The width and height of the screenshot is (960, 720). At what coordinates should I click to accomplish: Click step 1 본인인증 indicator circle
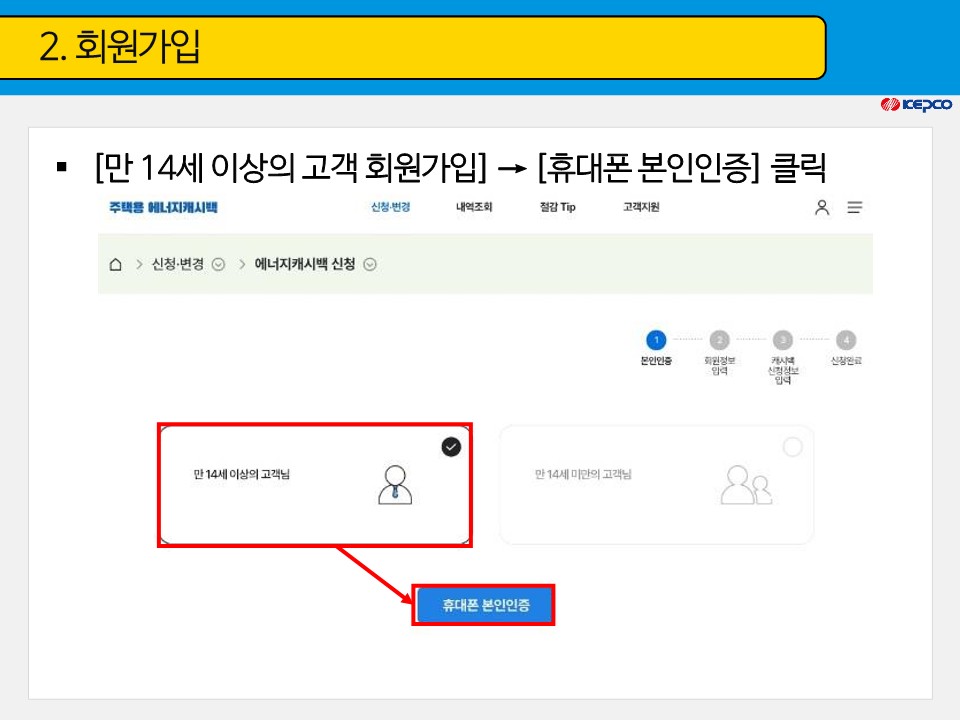[657, 339]
